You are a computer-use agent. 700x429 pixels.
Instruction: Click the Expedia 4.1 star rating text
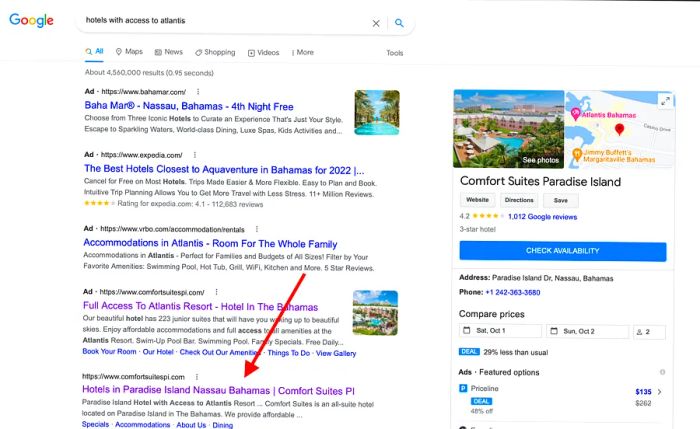pyautogui.click(x=190, y=204)
